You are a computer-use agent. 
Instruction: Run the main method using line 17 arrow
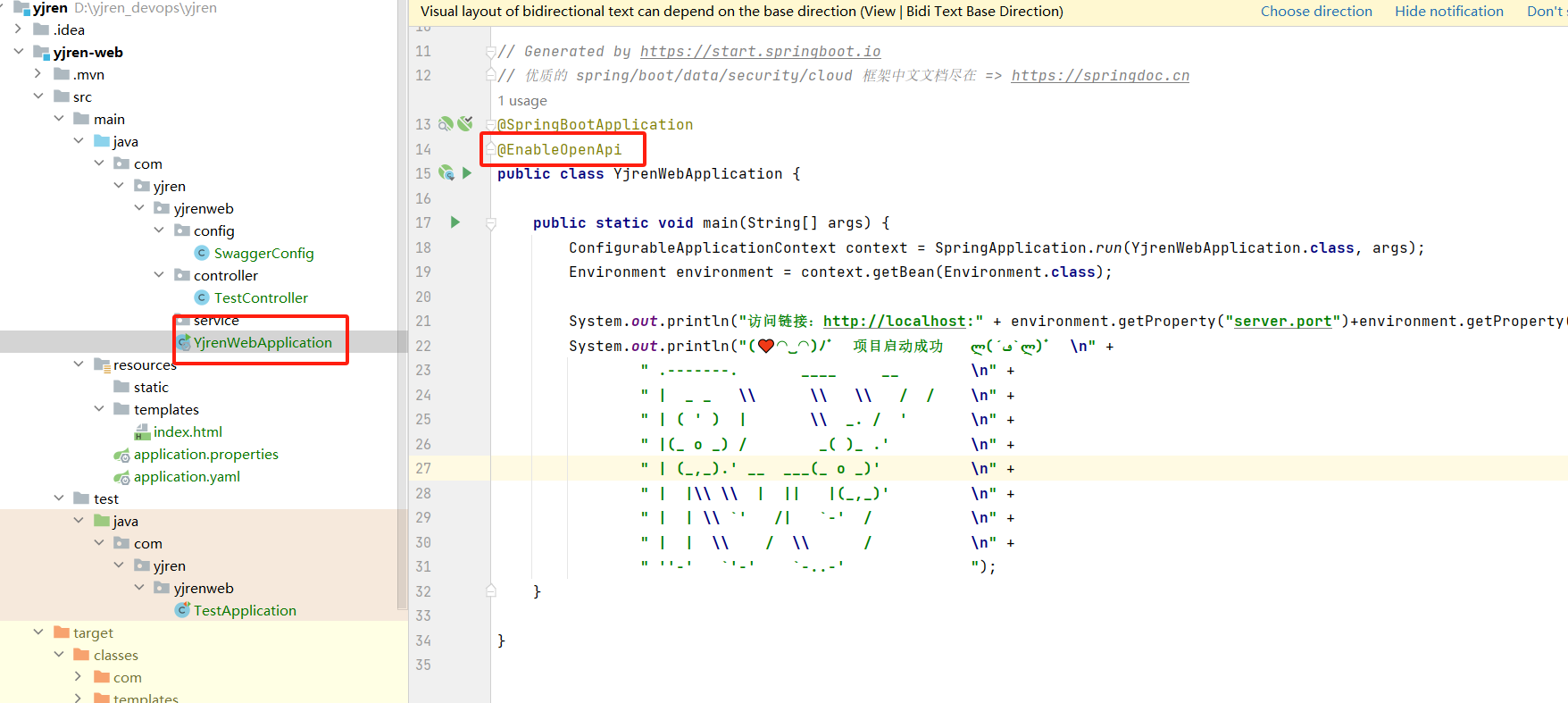coord(455,222)
